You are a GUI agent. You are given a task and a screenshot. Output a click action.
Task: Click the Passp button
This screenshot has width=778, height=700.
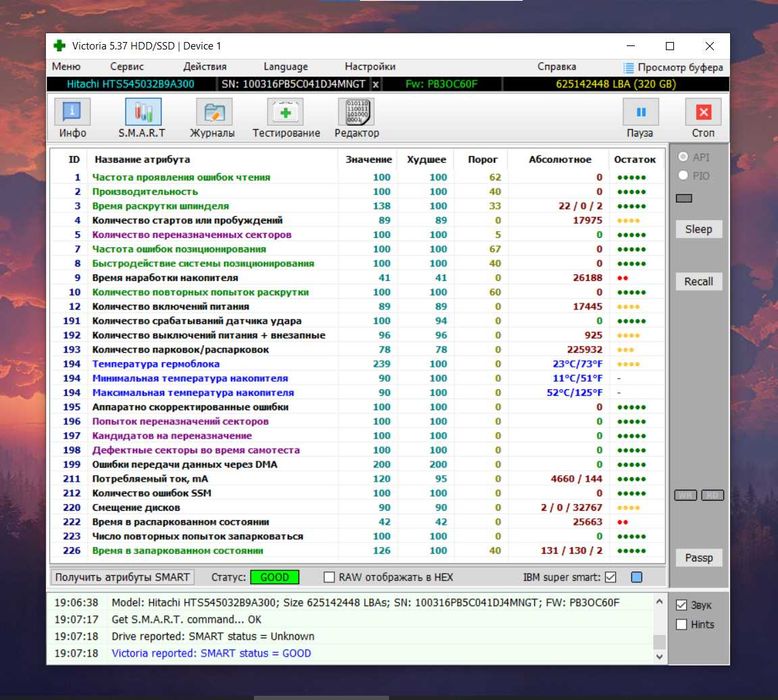(699, 558)
